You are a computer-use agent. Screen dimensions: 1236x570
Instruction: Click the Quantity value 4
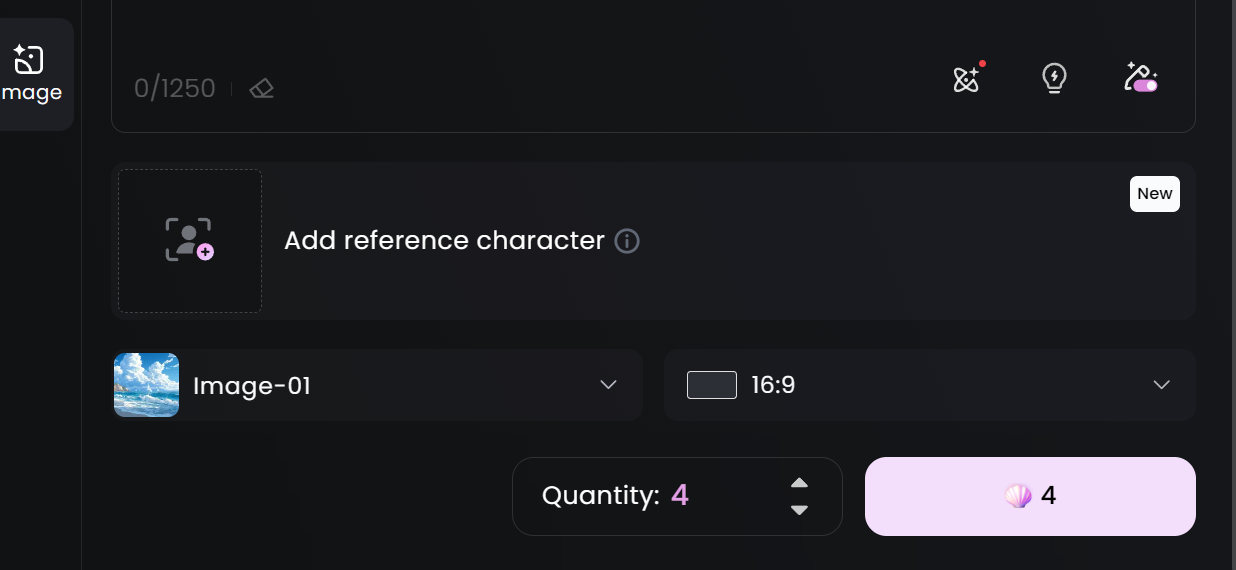pos(680,496)
